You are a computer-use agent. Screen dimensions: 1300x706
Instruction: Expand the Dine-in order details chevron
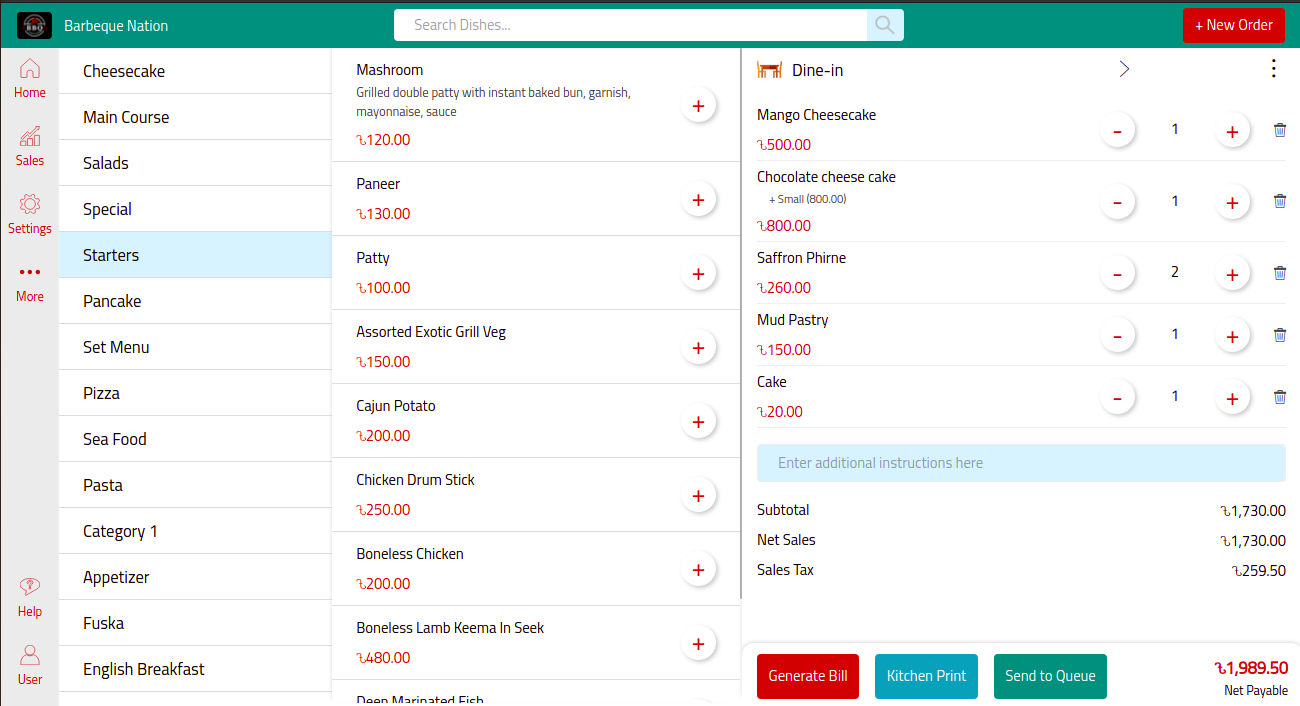(1123, 68)
